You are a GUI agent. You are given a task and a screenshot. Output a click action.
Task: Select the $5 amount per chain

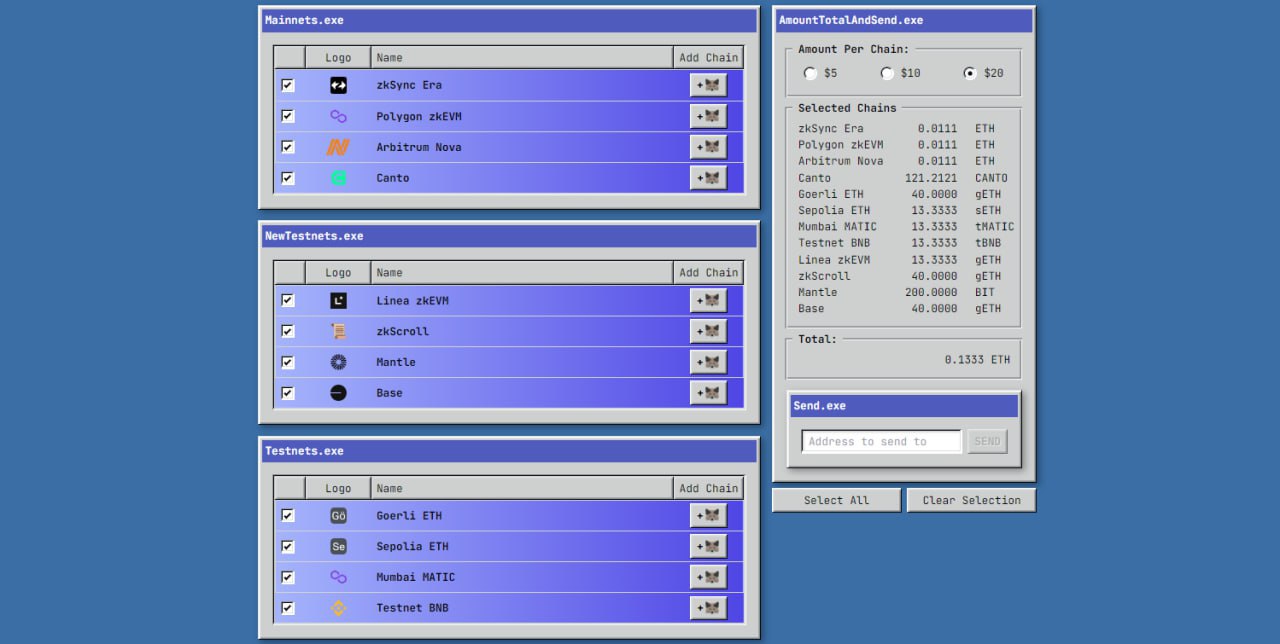(810, 73)
